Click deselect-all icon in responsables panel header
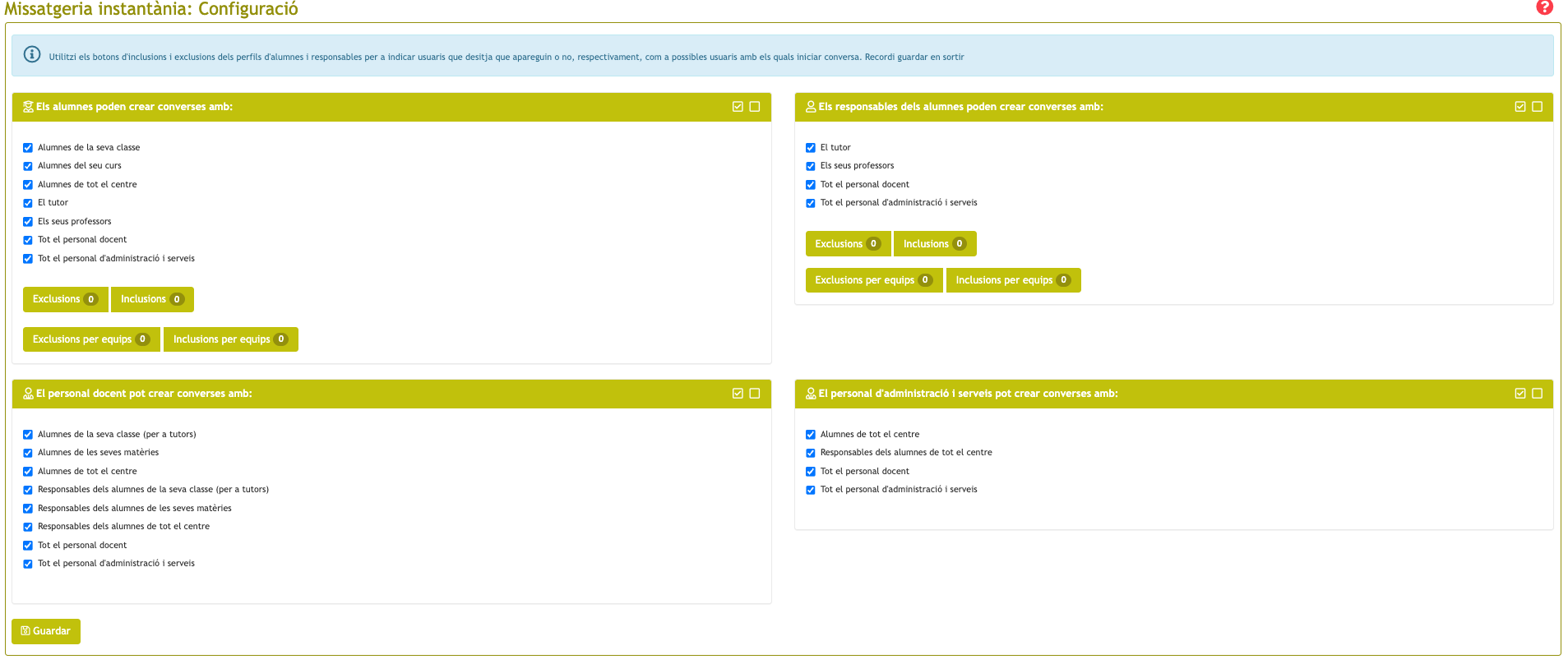1568x664 pixels. (x=1538, y=107)
